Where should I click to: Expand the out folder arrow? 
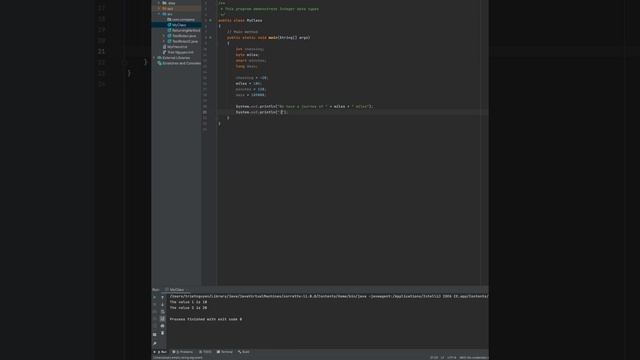pyautogui.click(x=159, y=9)
